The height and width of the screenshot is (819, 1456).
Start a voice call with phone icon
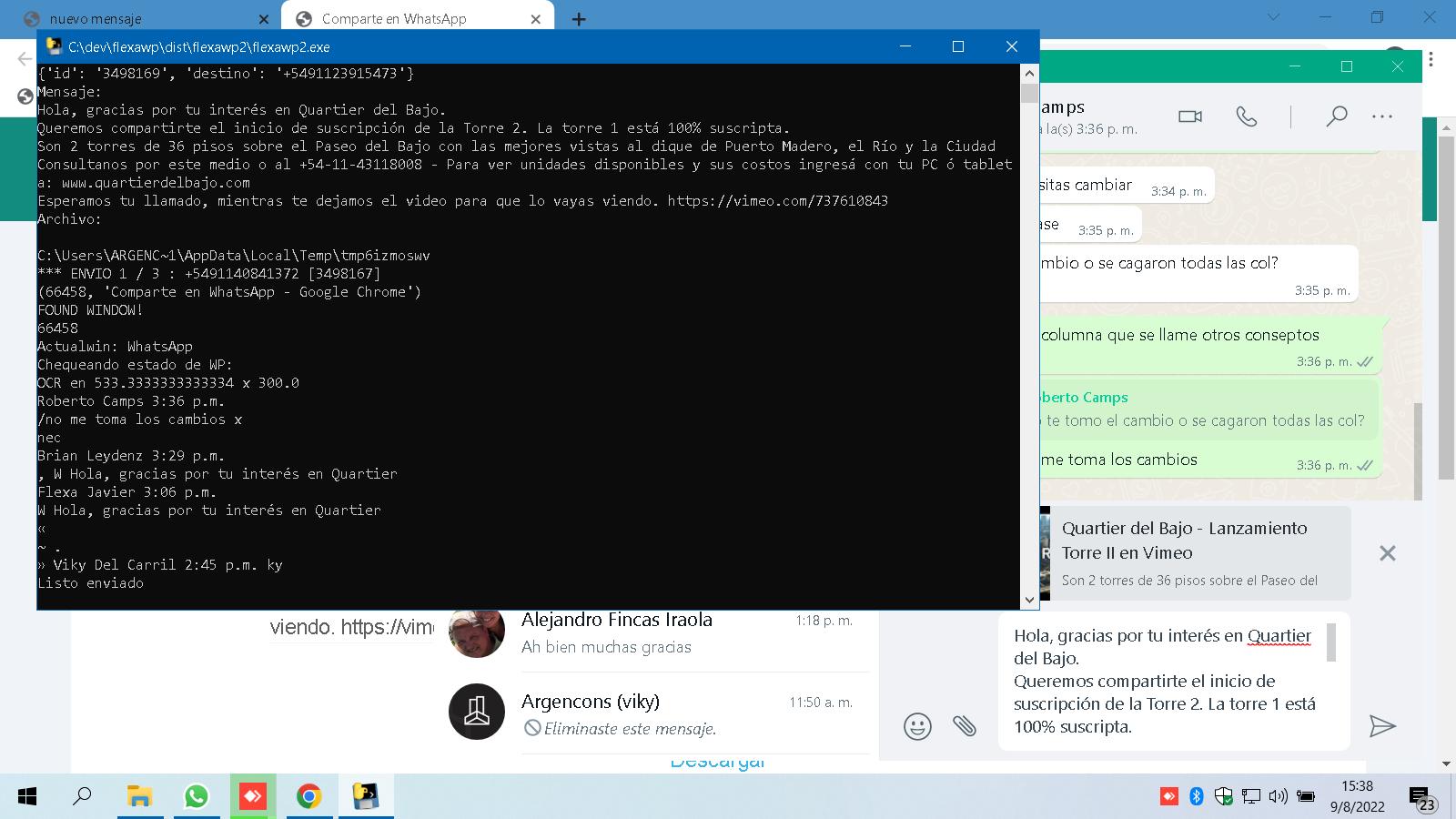(x=1247, y=116)
